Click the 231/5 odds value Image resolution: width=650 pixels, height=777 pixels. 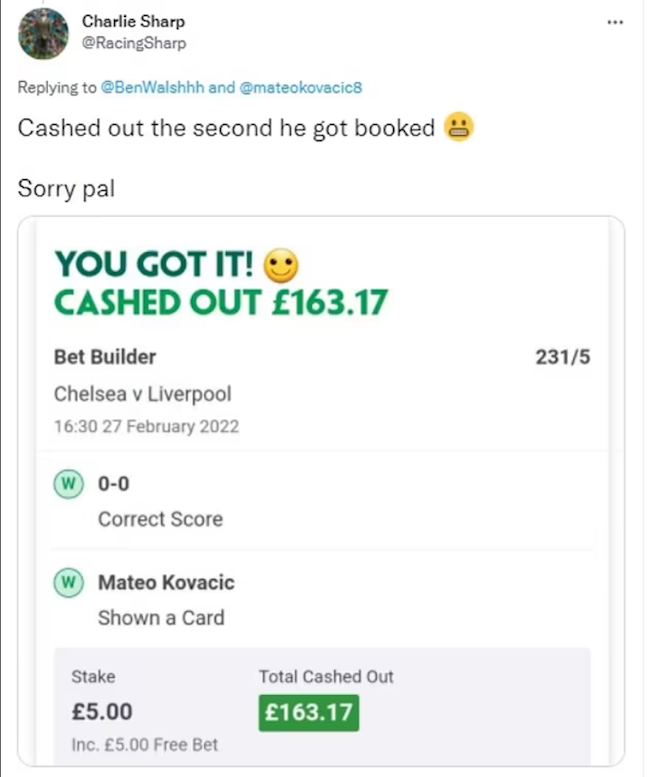tap(564, 356)
